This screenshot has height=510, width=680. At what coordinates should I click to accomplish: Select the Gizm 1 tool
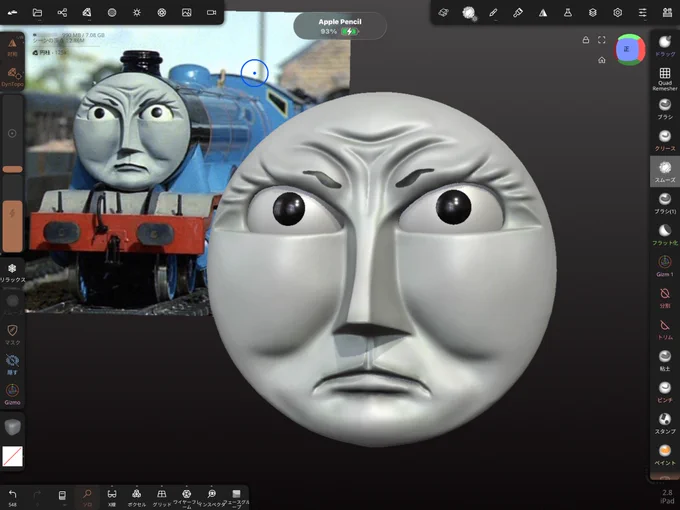pos(665,266)
